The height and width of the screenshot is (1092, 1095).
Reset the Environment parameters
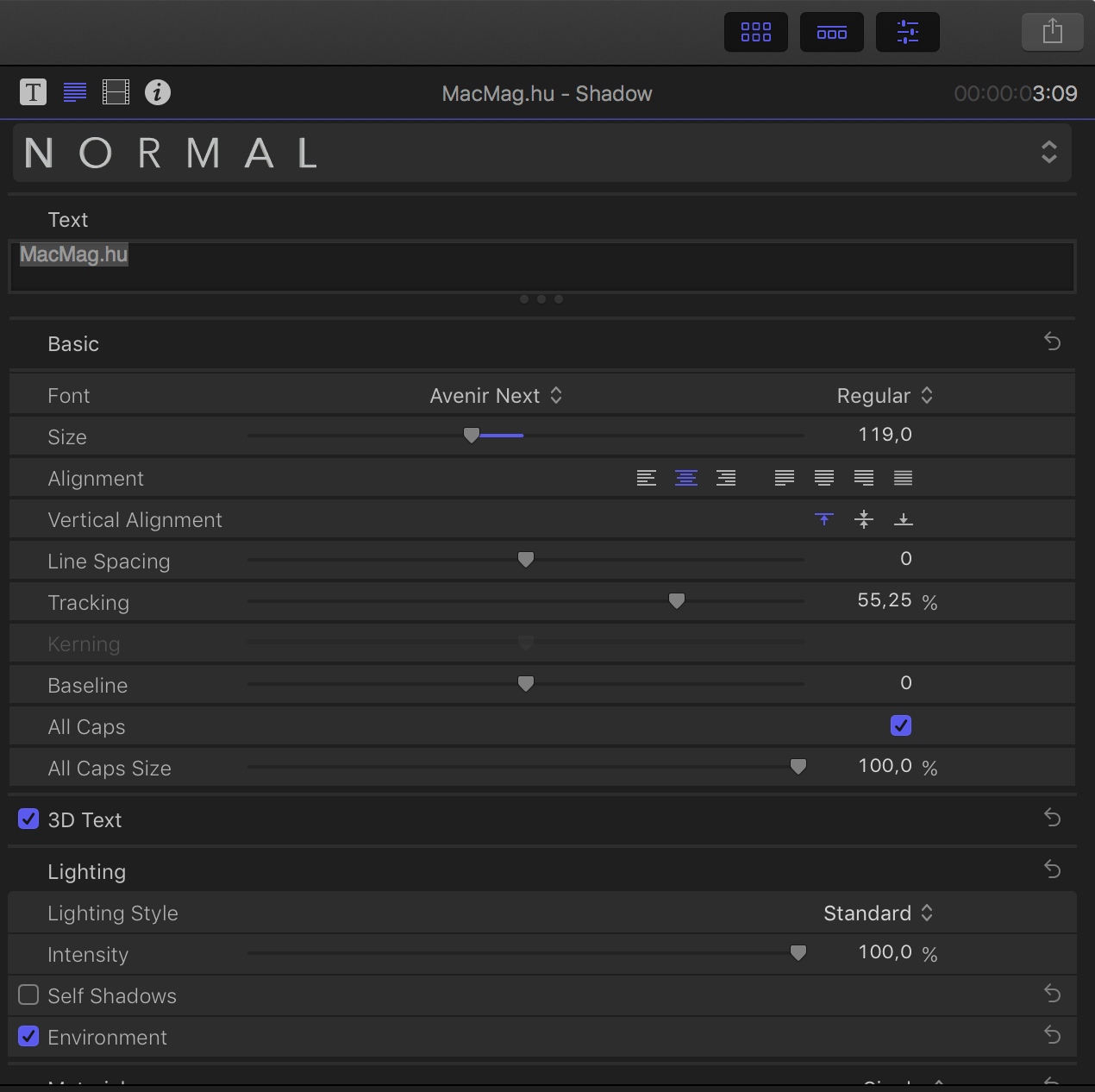[x=1052, y=1035]
